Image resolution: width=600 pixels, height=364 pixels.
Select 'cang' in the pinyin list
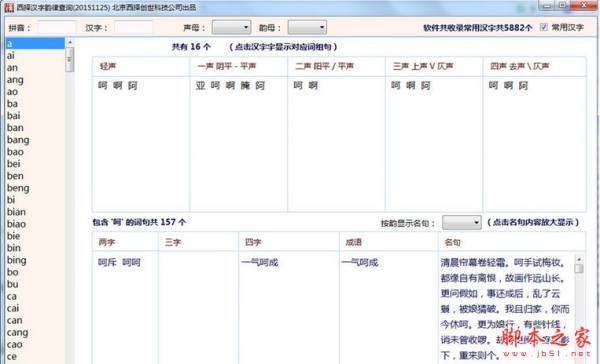35,332
